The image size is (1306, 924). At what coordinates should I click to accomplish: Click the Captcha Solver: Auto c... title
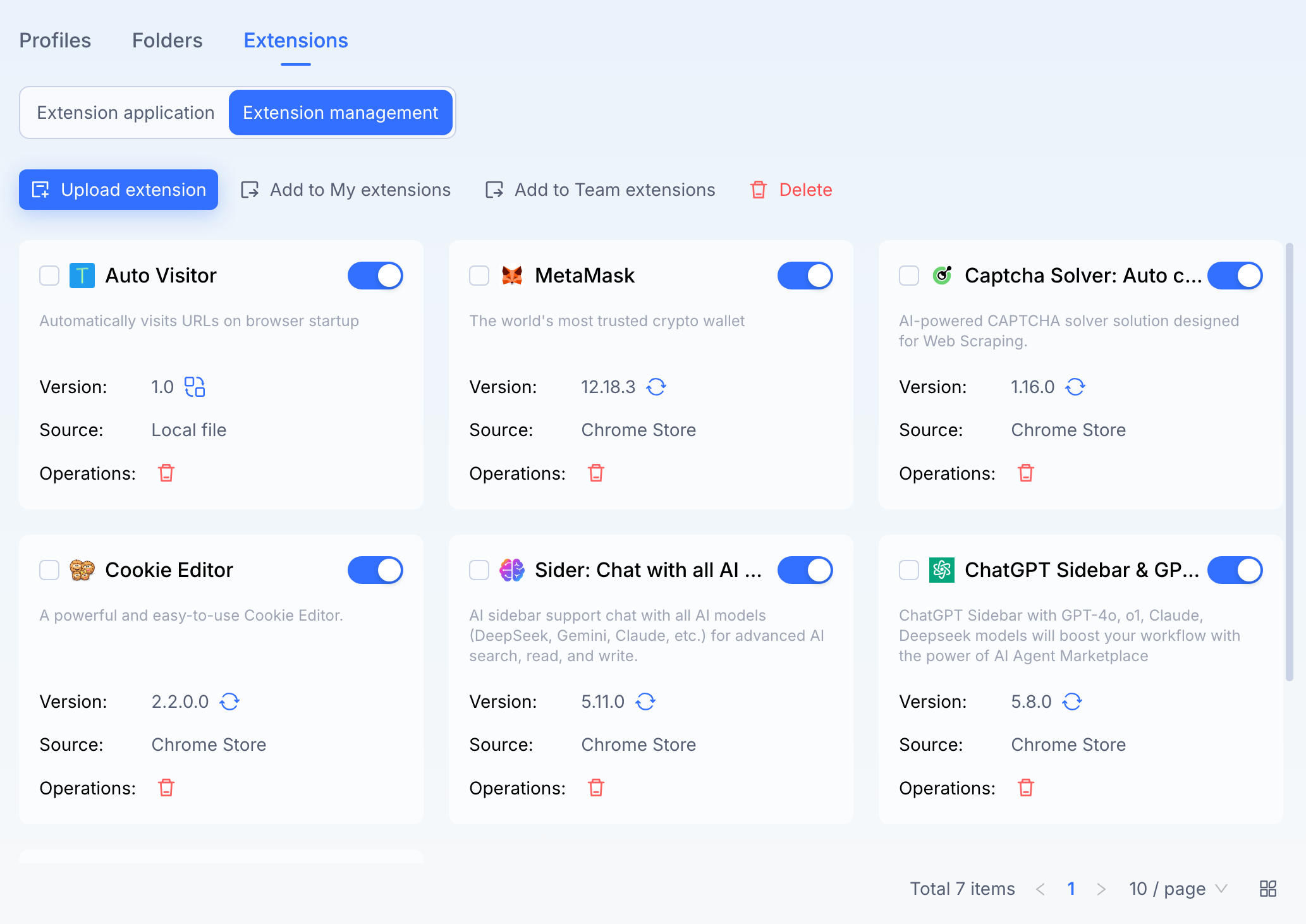click(1083, 276)
